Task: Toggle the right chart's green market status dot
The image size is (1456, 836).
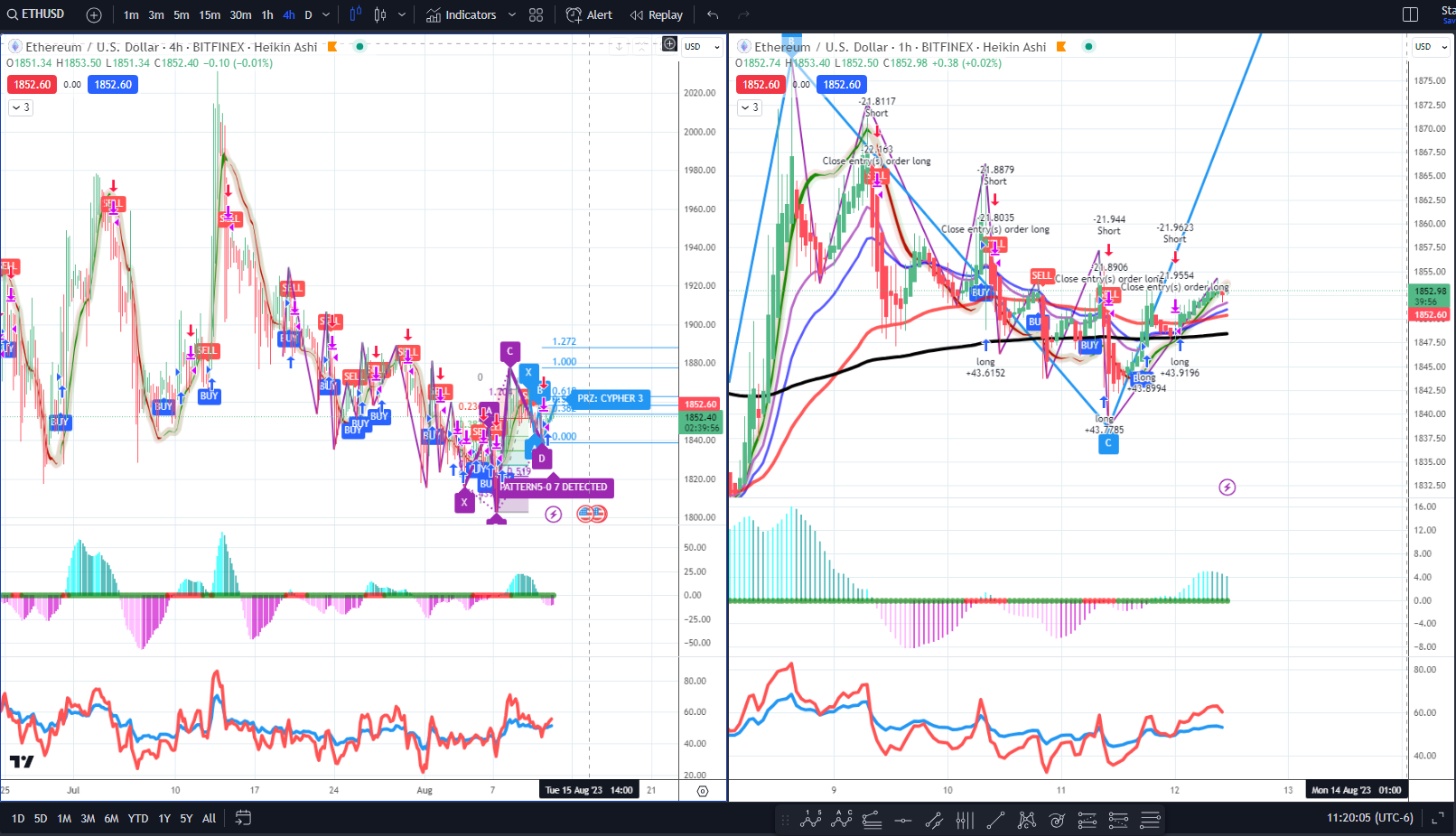Action: pos(1088,47)
